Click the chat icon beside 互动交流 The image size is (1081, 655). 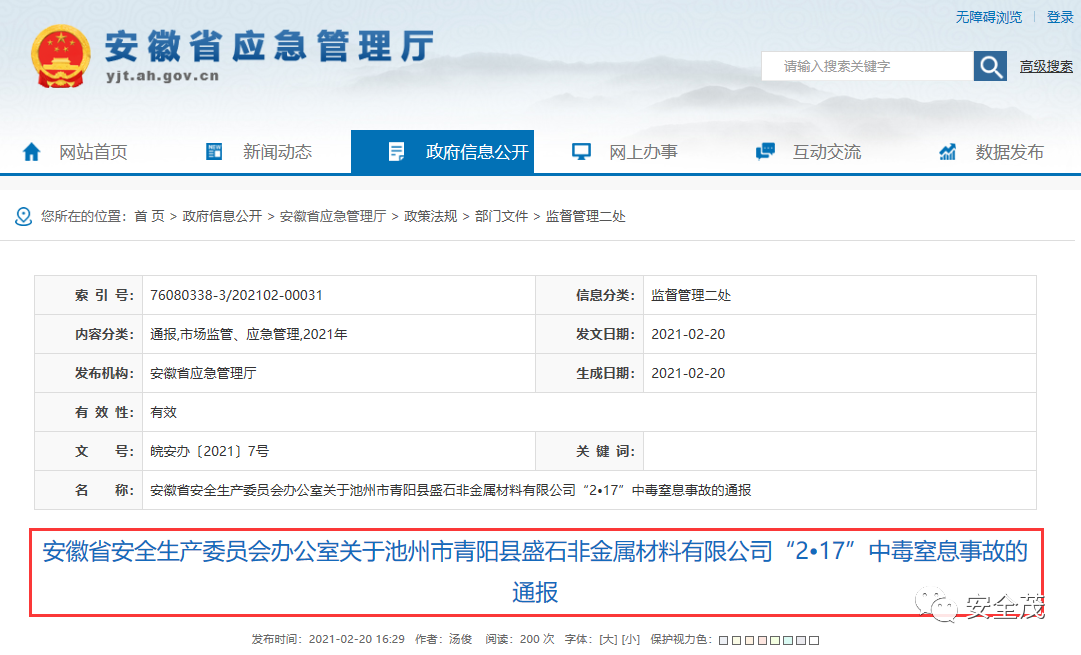click(x=765, y=152)
